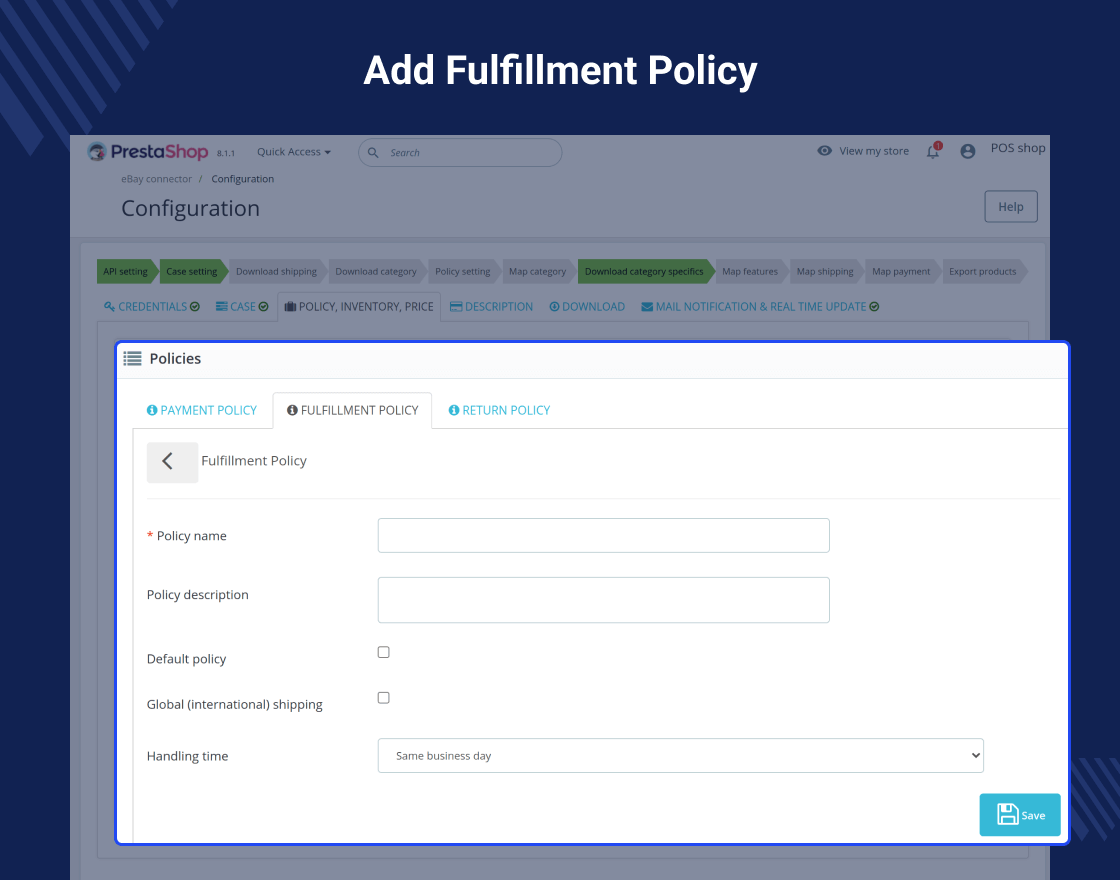Screen dimensions: 1120x880
Task: Open the Handling time dropdown
Action: pos(680,756)
